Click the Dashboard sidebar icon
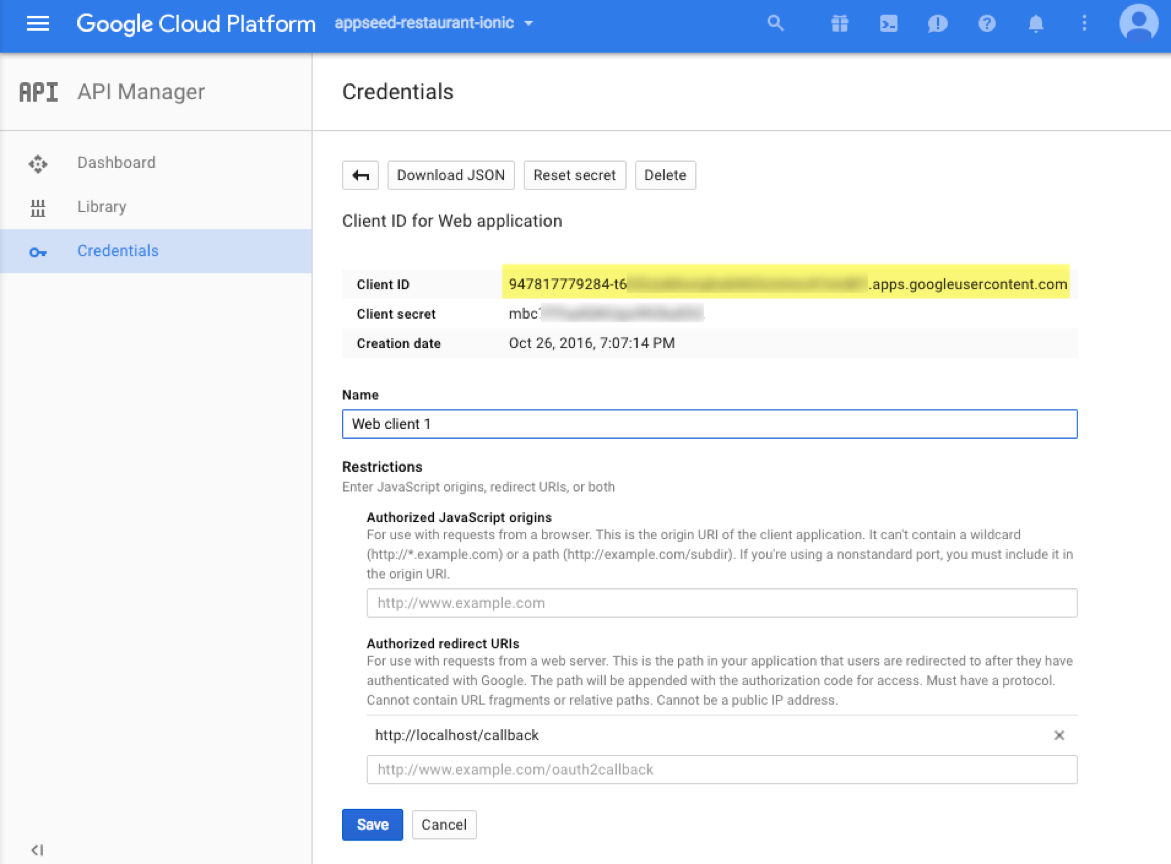Screen dimensions: 1171x864 [38, 164]
